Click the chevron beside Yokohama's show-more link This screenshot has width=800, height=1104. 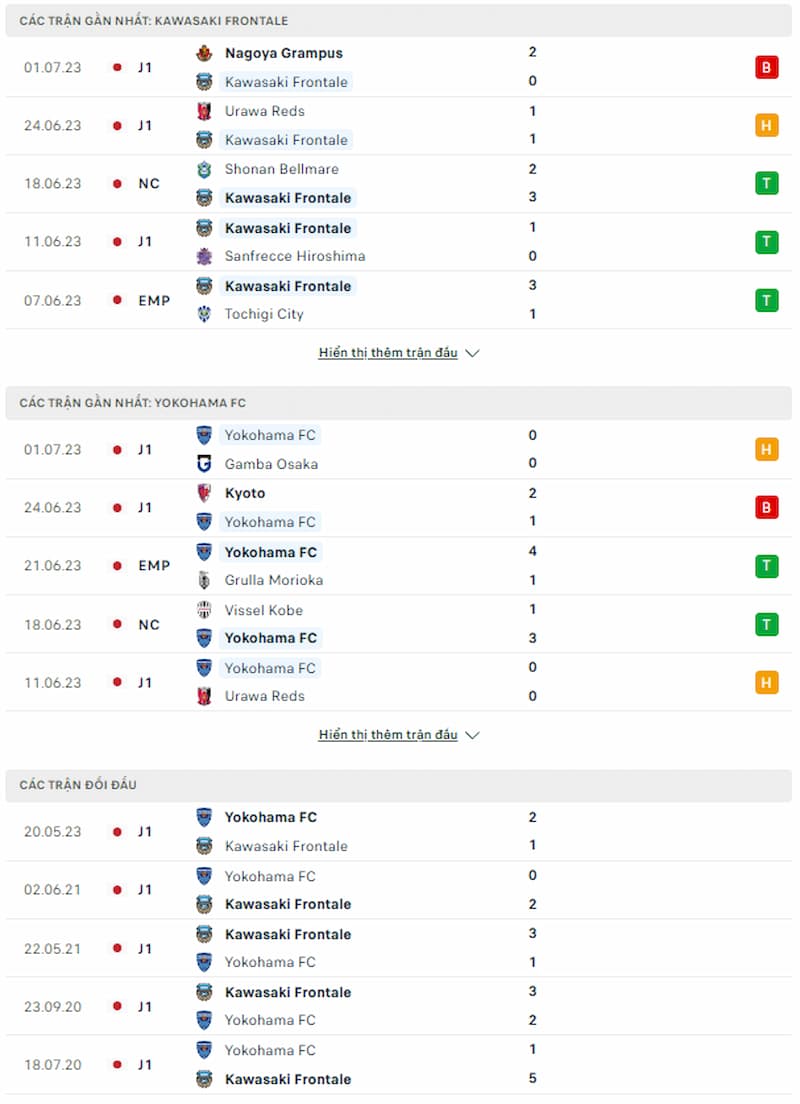pyautogui.click(x=473, y=736)
